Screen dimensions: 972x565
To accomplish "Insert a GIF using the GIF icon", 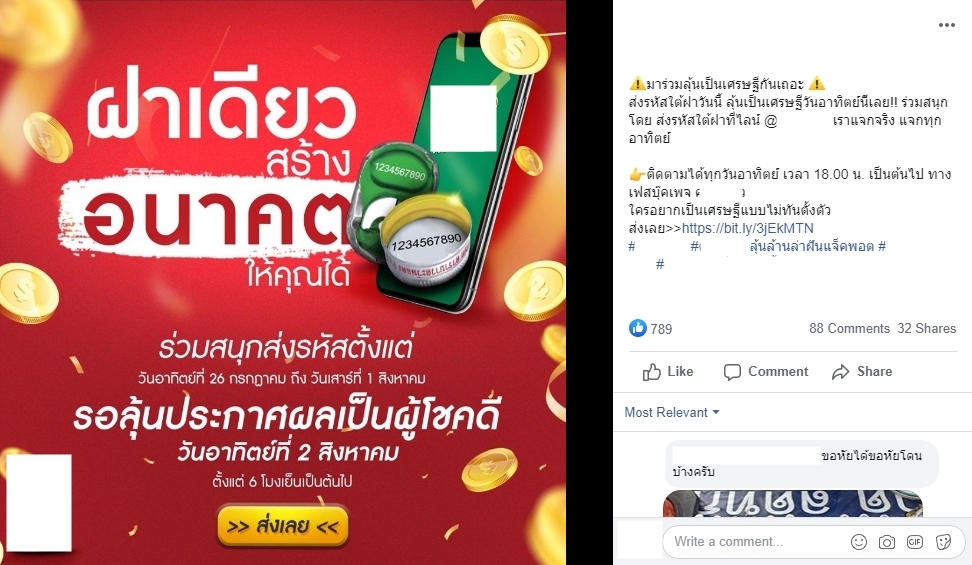I will pos(915,542).
